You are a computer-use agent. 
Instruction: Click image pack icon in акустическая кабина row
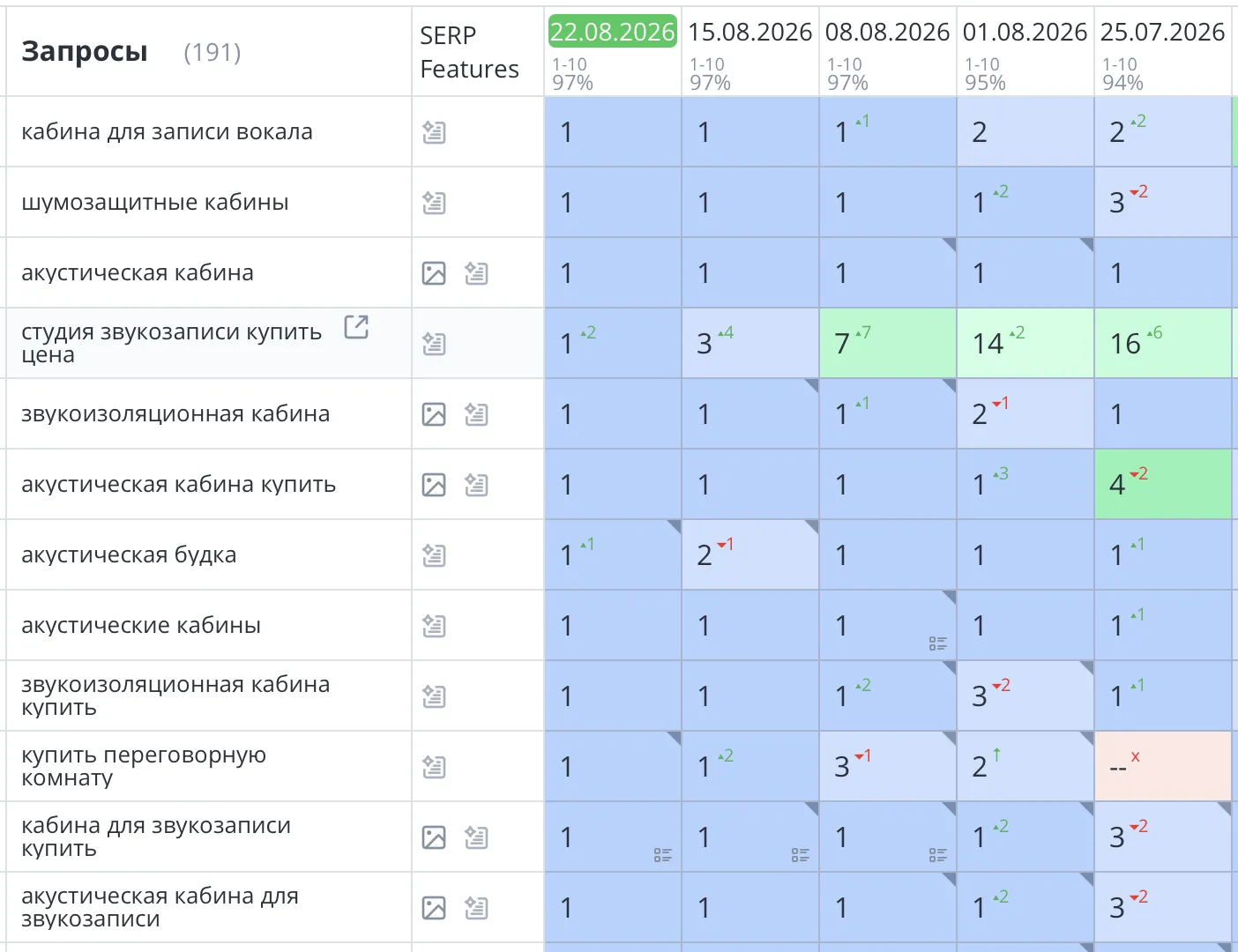click(x=434, y=273)
